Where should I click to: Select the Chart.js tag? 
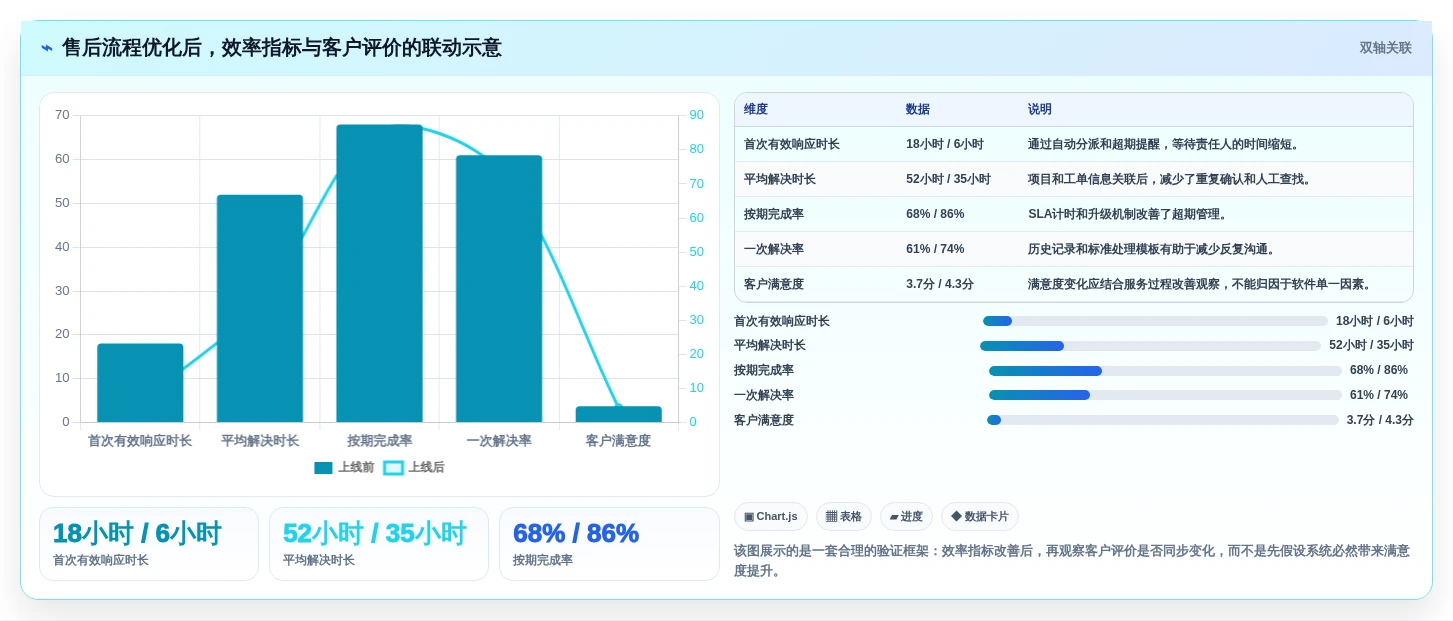771,516
